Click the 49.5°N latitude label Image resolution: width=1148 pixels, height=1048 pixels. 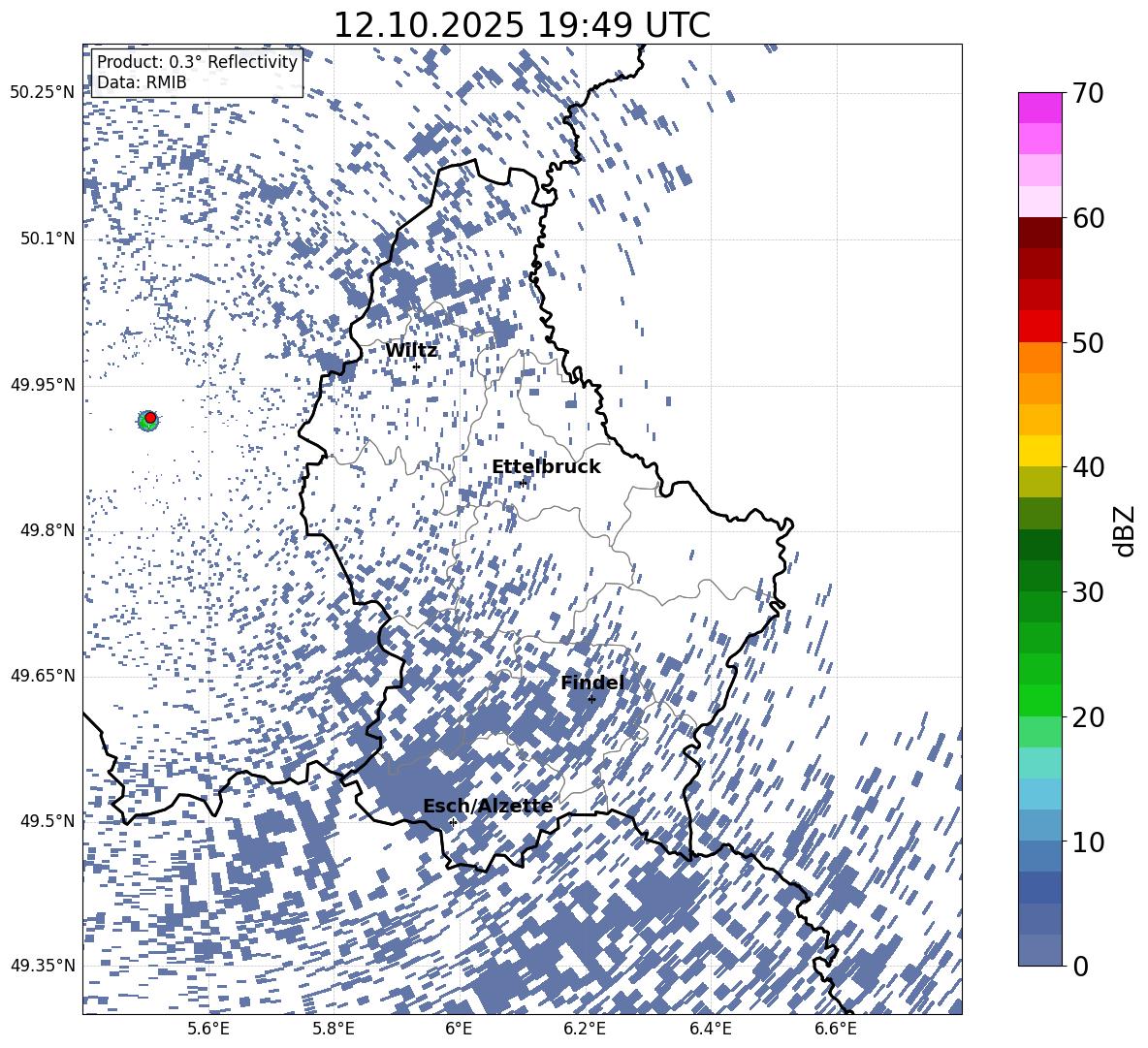pyautogui.click(x=48, y=820)
